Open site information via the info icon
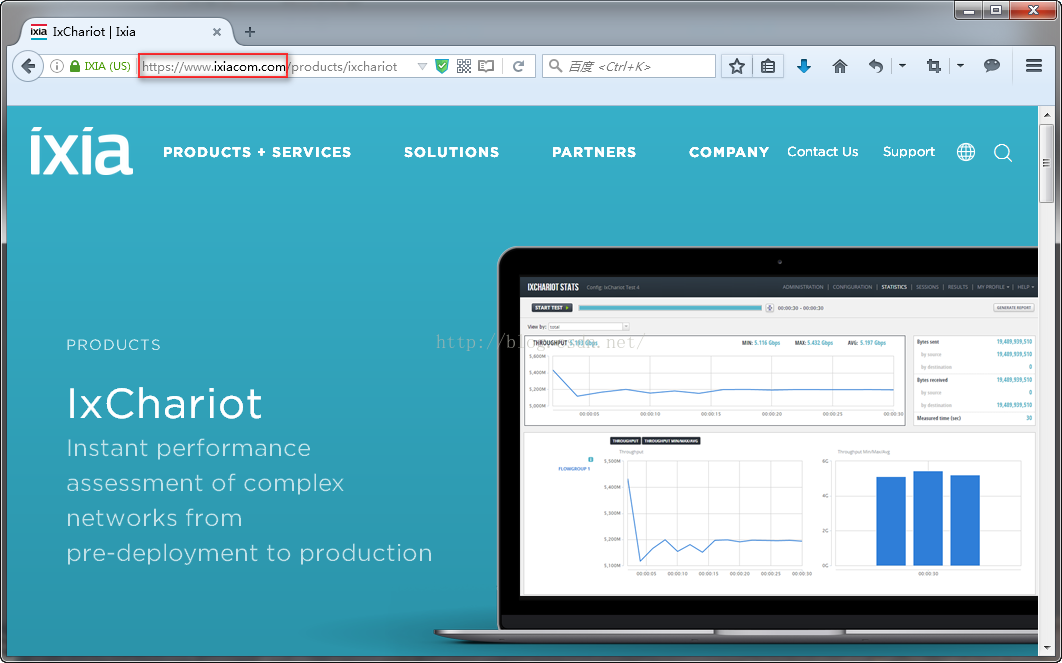Viewport: 1062px width, 663px height. coord(57,66)
